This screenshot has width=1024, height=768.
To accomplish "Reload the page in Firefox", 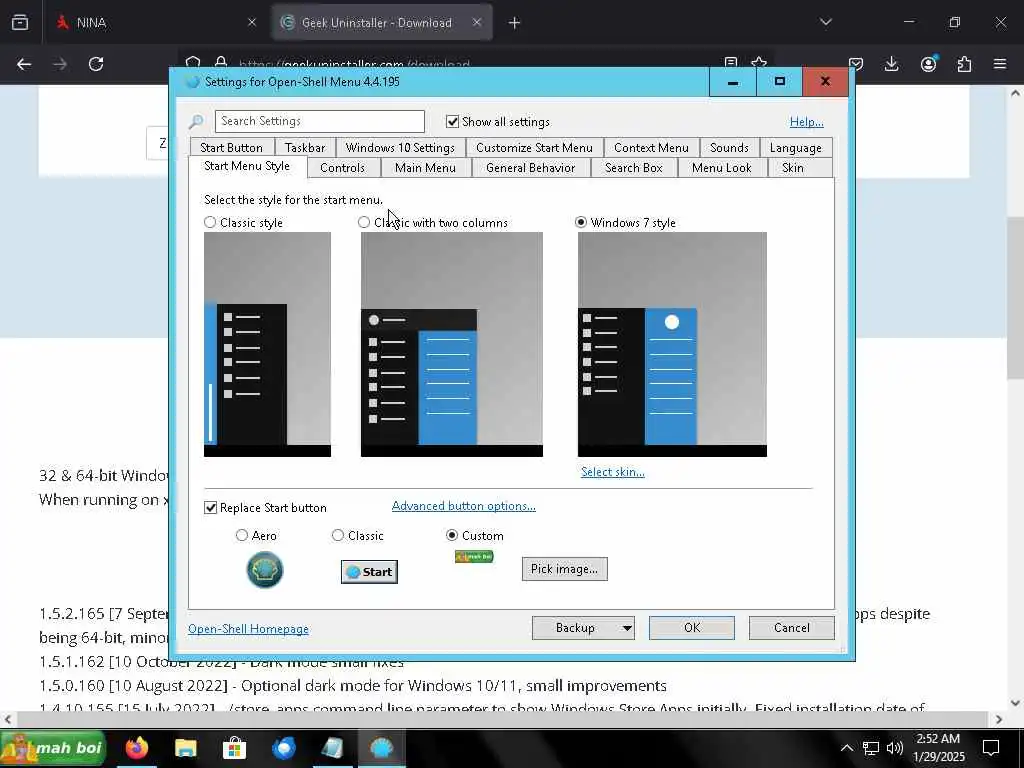I will [96, 64].
